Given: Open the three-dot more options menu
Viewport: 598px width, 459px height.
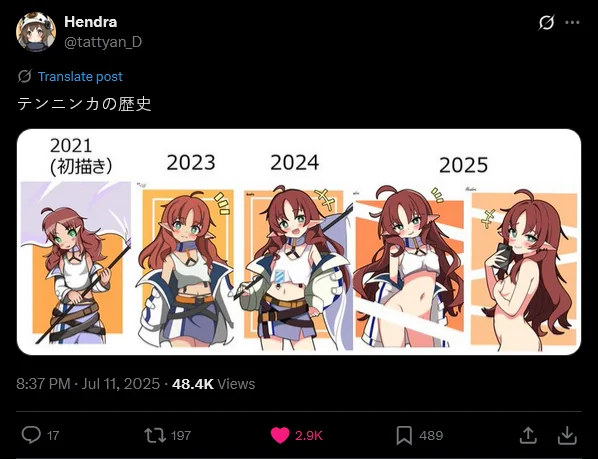Looking at the screenshot, I should [572, 22].
